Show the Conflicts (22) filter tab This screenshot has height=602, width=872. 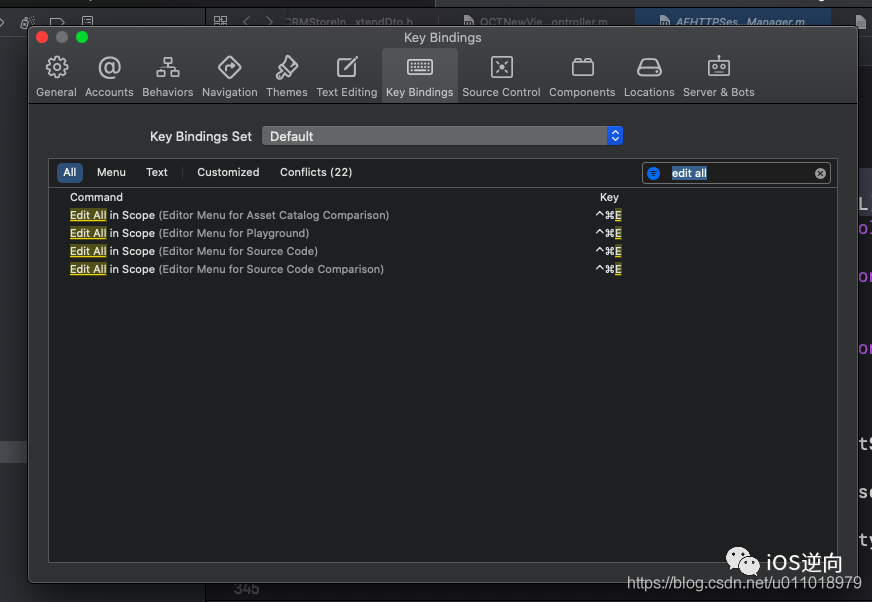click(x=316, y=172)
